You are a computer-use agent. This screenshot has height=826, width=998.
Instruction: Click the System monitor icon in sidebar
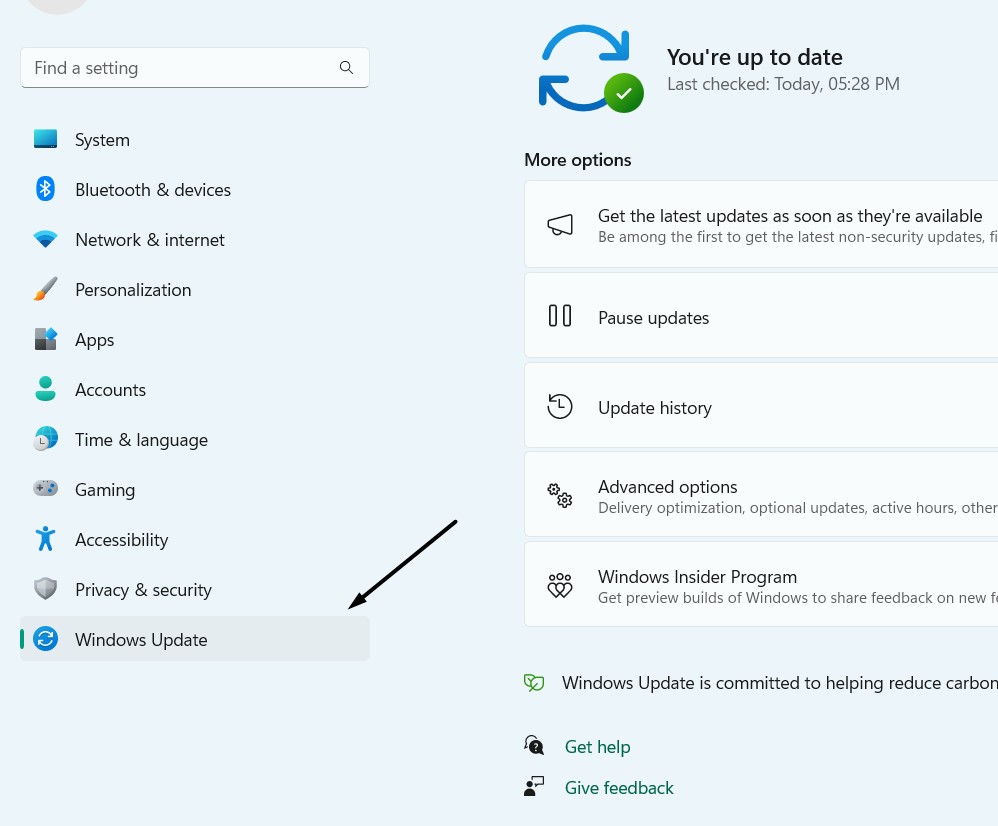tap(45, 139)
